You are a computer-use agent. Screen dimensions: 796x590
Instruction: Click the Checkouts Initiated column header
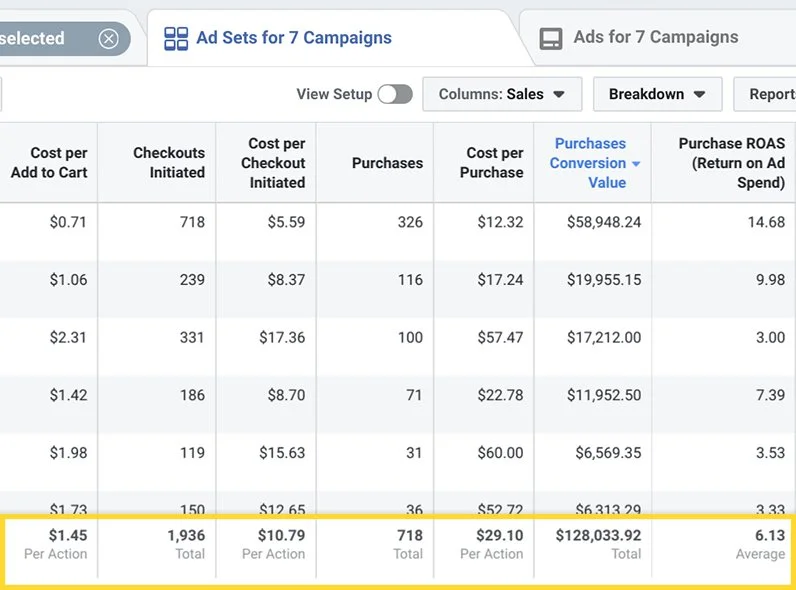[169, 163]
